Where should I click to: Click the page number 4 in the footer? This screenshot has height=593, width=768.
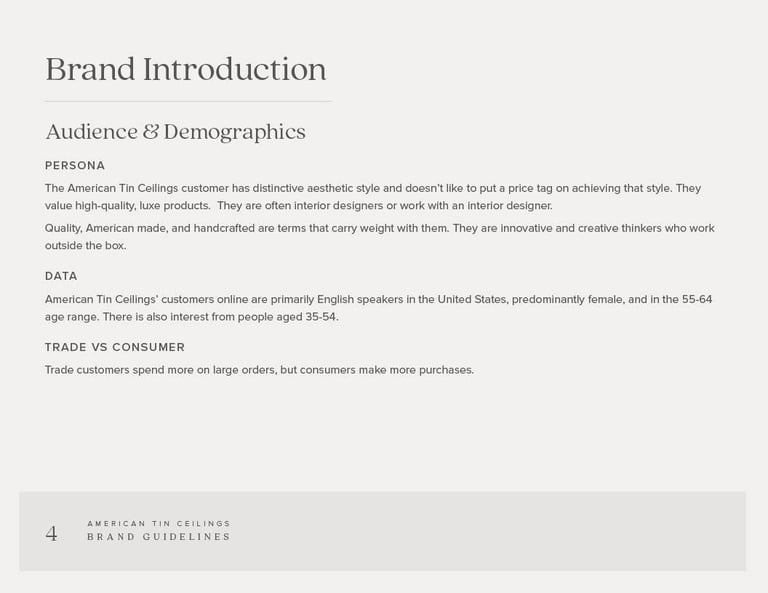point(51,534)
